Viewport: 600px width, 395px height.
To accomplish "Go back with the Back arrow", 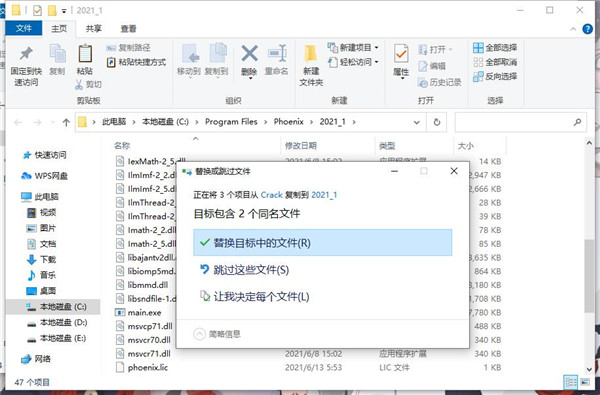I will pyautogui.click(x=18, y=122).
